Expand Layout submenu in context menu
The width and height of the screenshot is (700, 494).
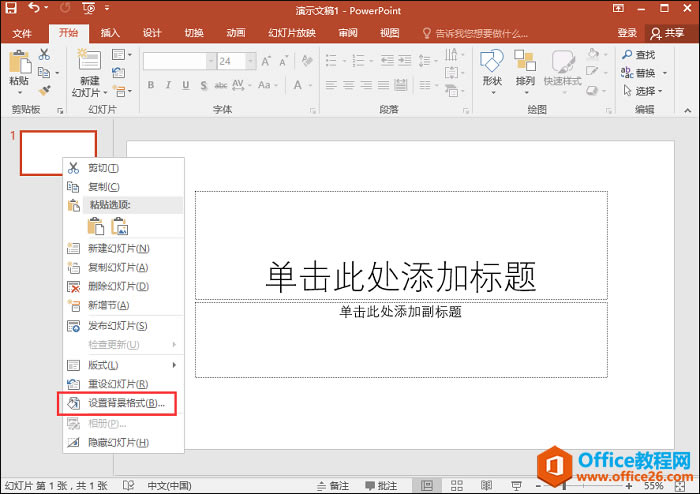tap(123, 365)
